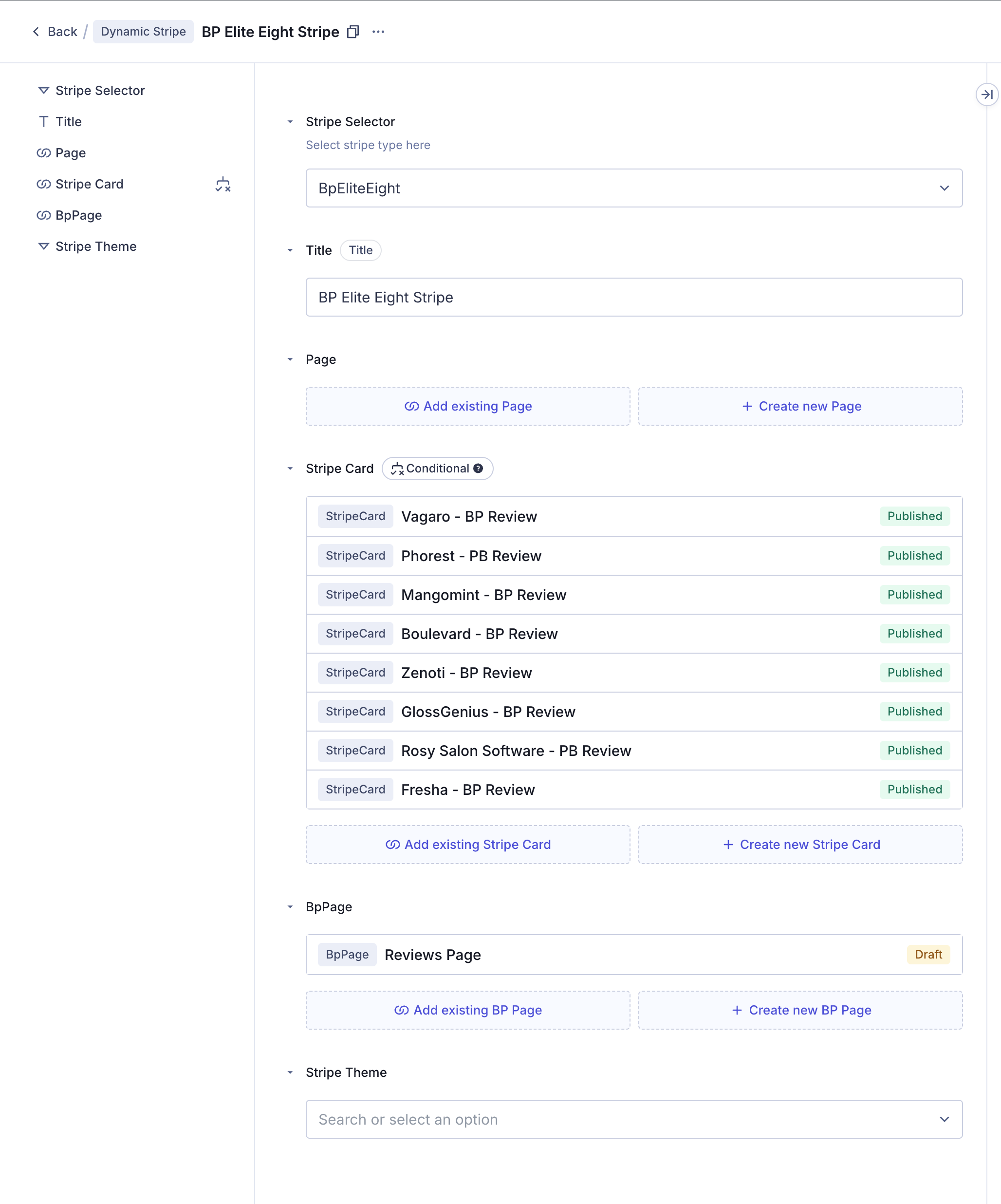Click the copy icon beside BP Elite Eight Stripe

point(353,32)
